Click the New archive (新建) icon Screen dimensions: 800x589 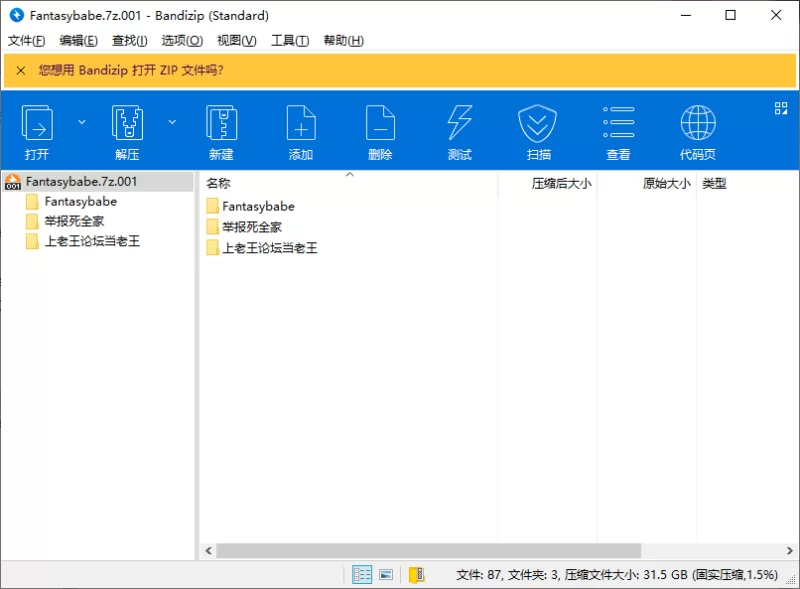221,122
